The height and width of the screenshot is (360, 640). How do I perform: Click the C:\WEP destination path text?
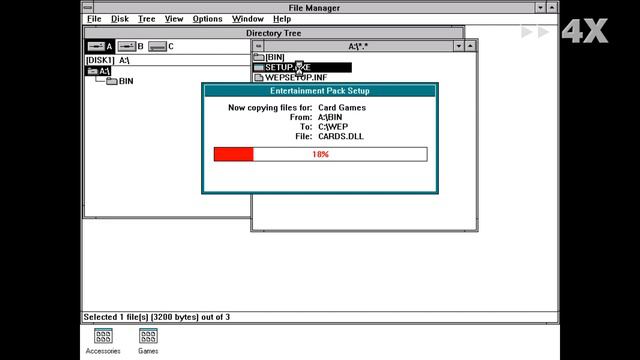click(333, 127)
